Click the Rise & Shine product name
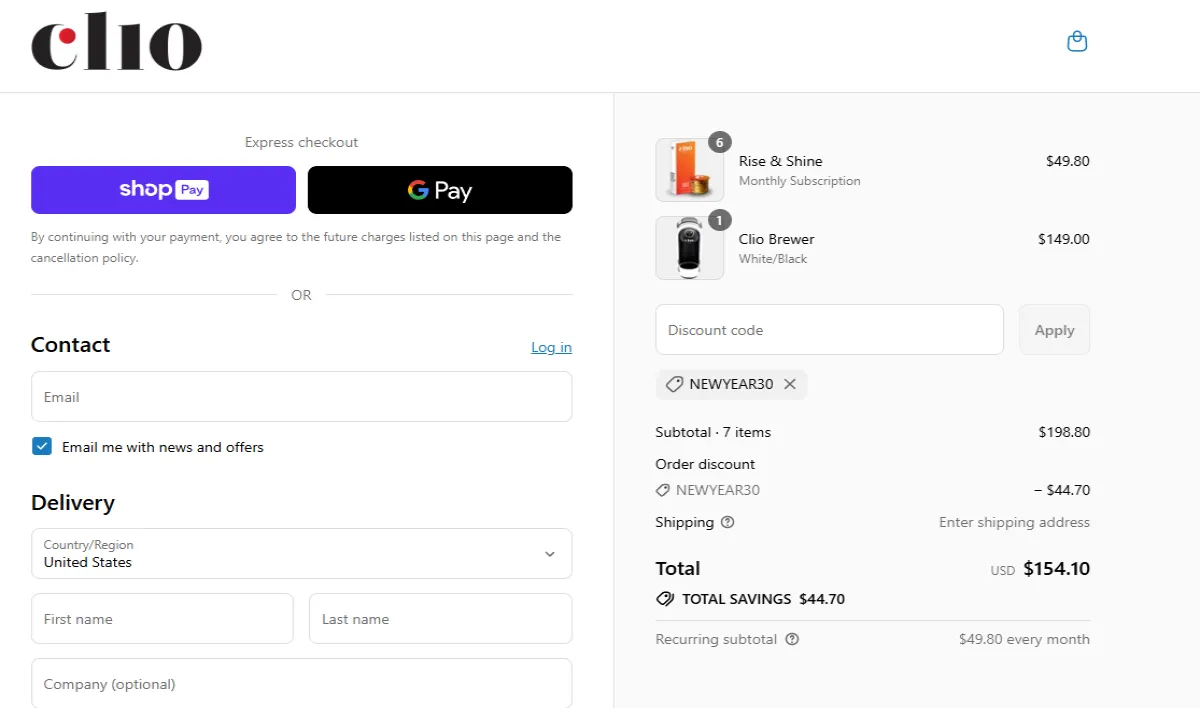1200x708 pixels. pyautogui.click(x=781, y=161)
